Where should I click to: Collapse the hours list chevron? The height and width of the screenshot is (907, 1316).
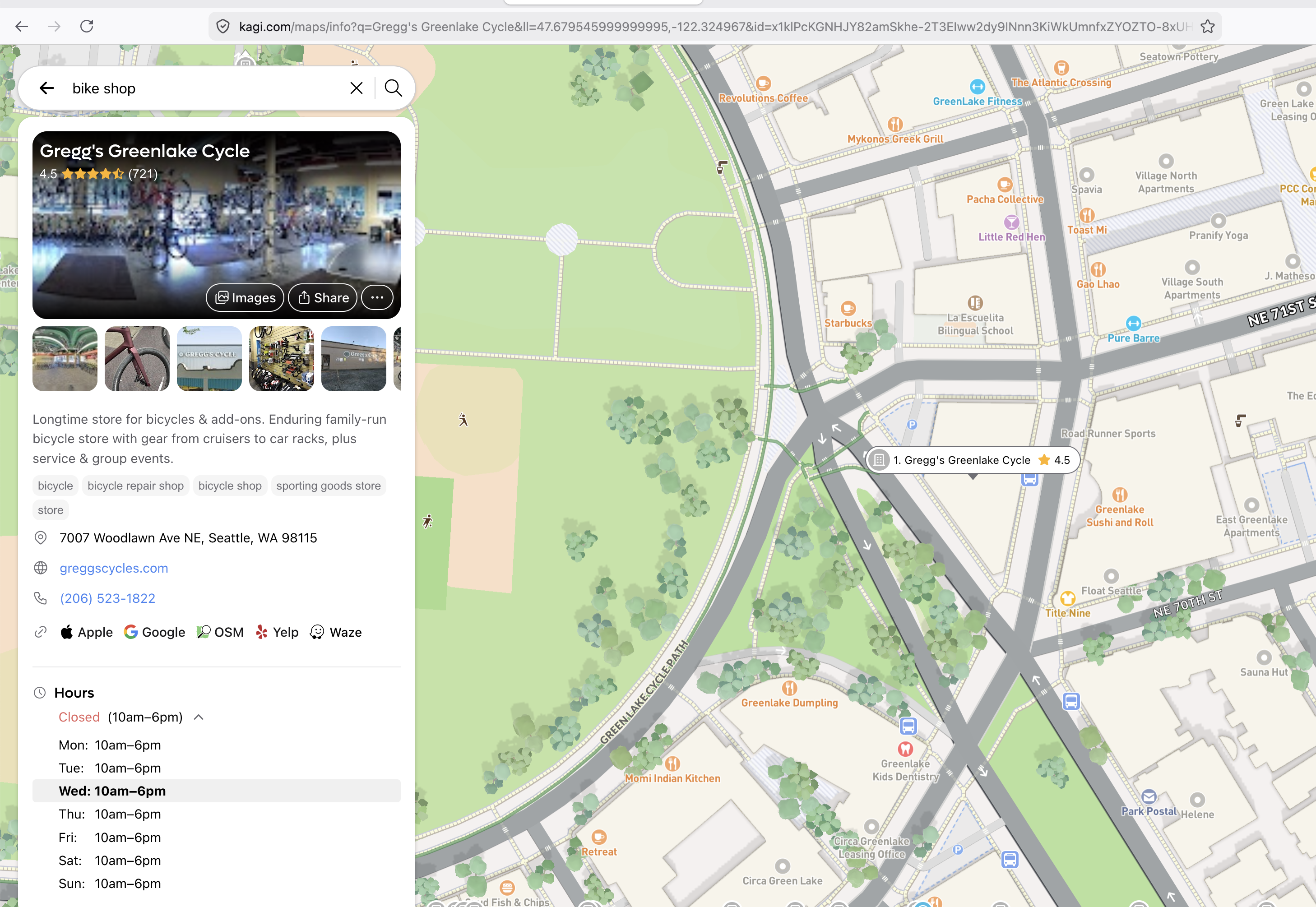(198, 717)
